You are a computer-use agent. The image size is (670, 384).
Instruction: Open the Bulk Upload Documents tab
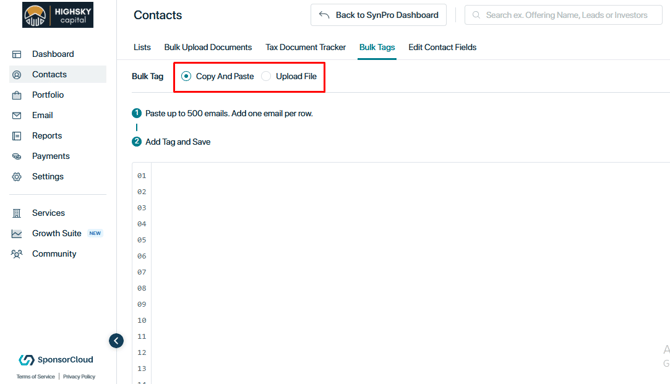[x=208, y=47]
